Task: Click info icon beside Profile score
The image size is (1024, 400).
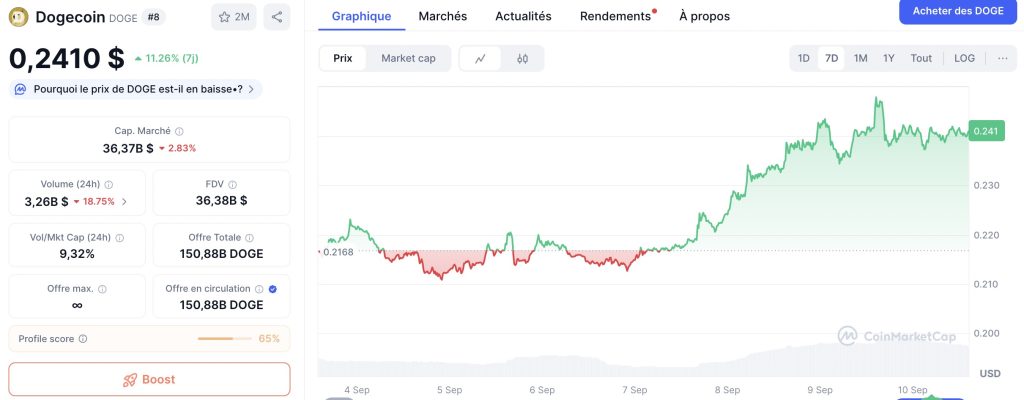Action: point(83,339)
